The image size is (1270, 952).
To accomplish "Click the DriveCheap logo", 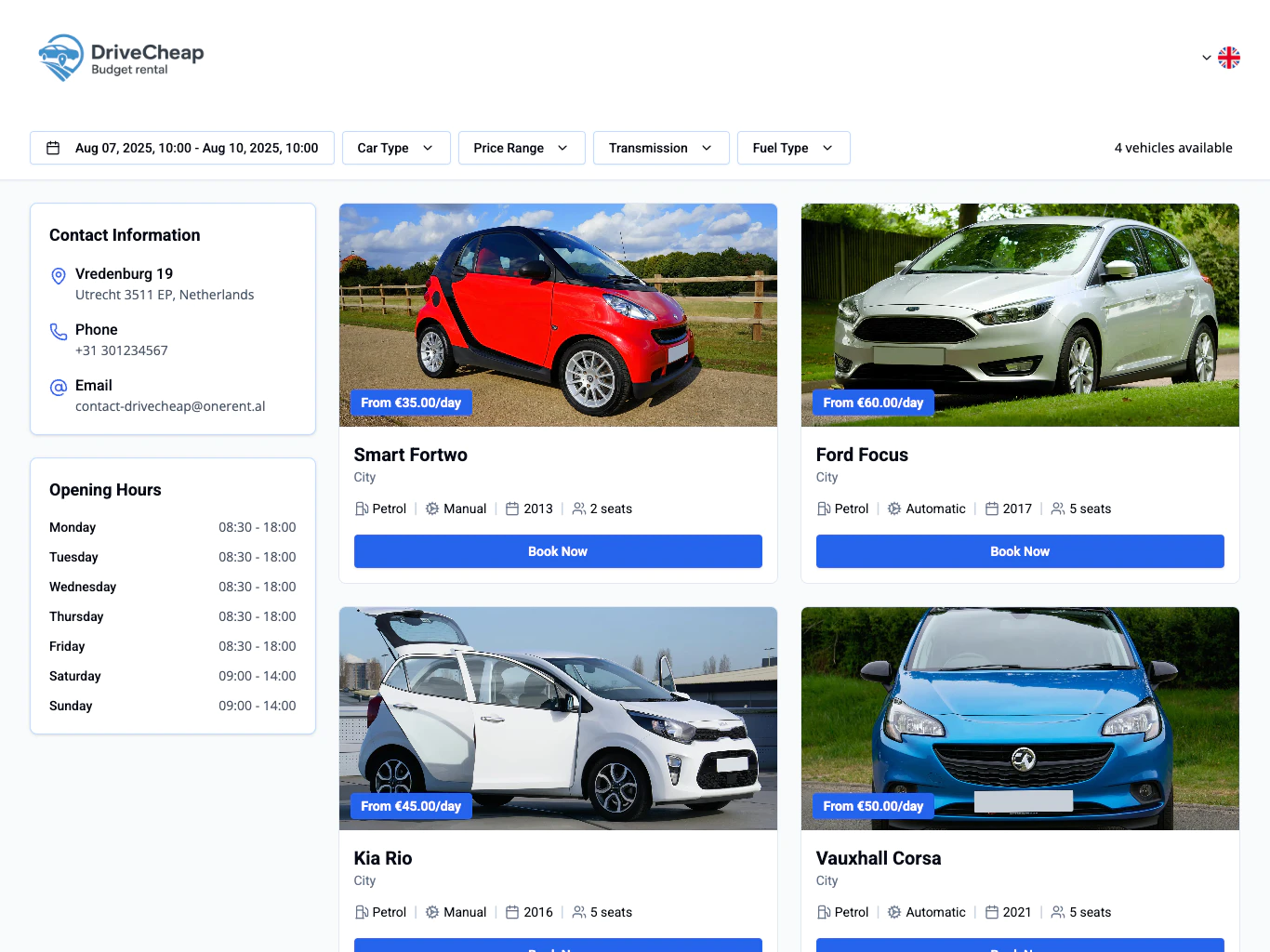I will tap(121, 58).
